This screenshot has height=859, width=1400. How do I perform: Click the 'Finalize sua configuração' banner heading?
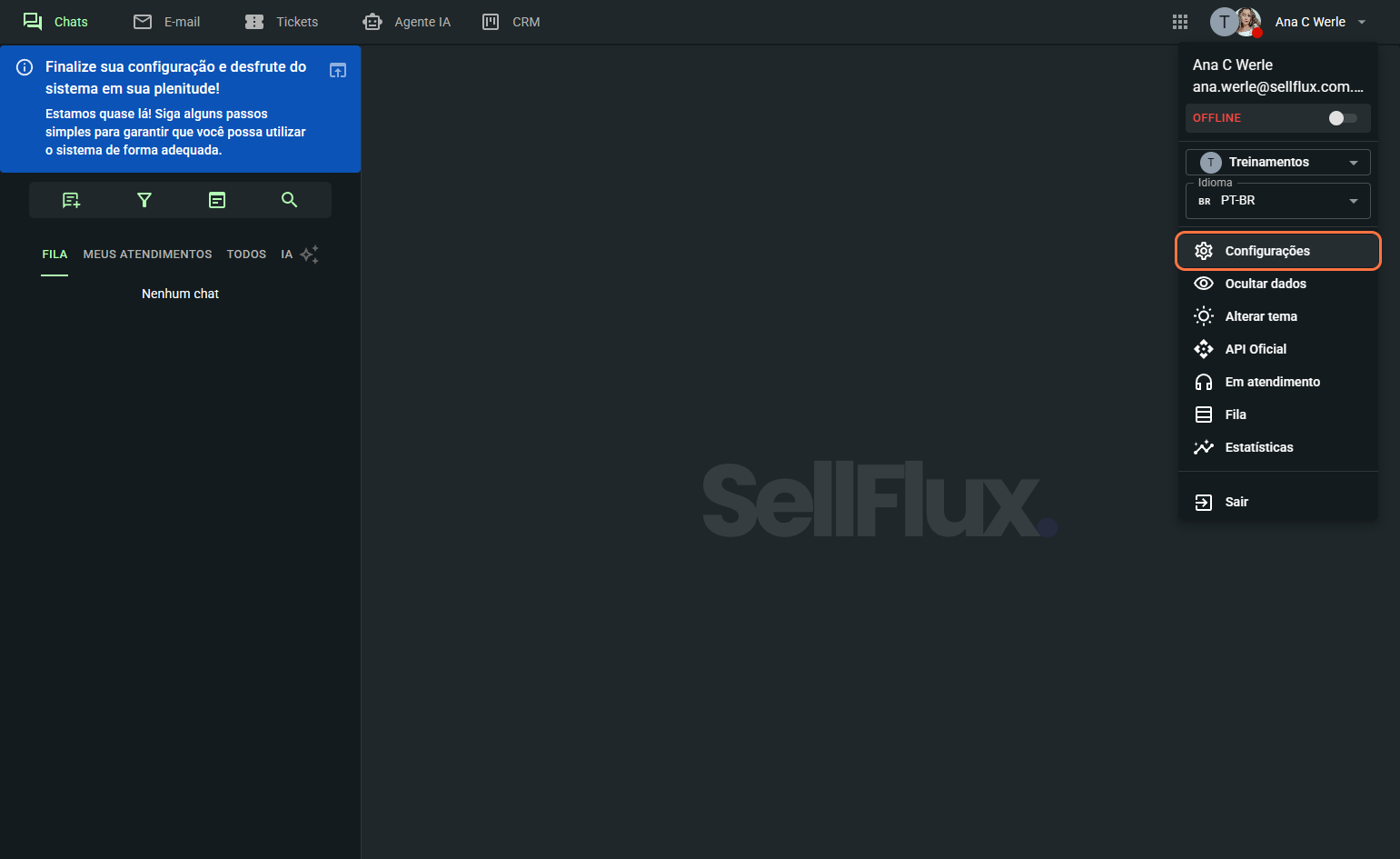176,77
